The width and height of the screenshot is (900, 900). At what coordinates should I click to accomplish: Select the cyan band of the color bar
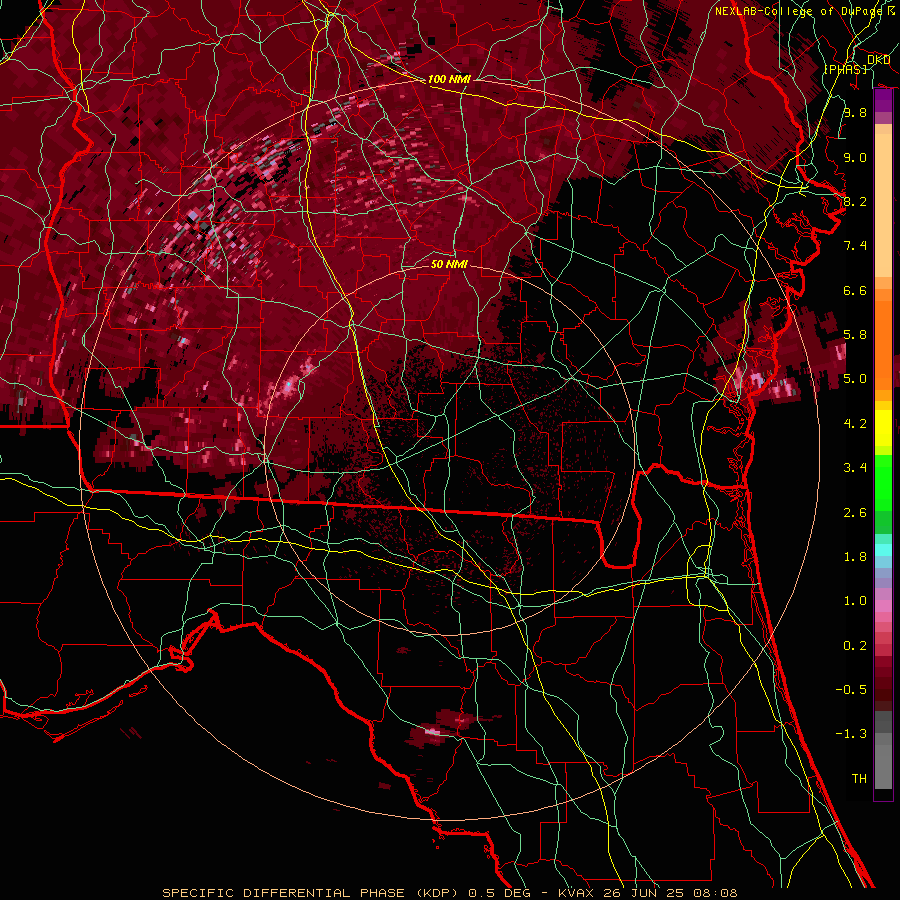[x=883, y=549]
